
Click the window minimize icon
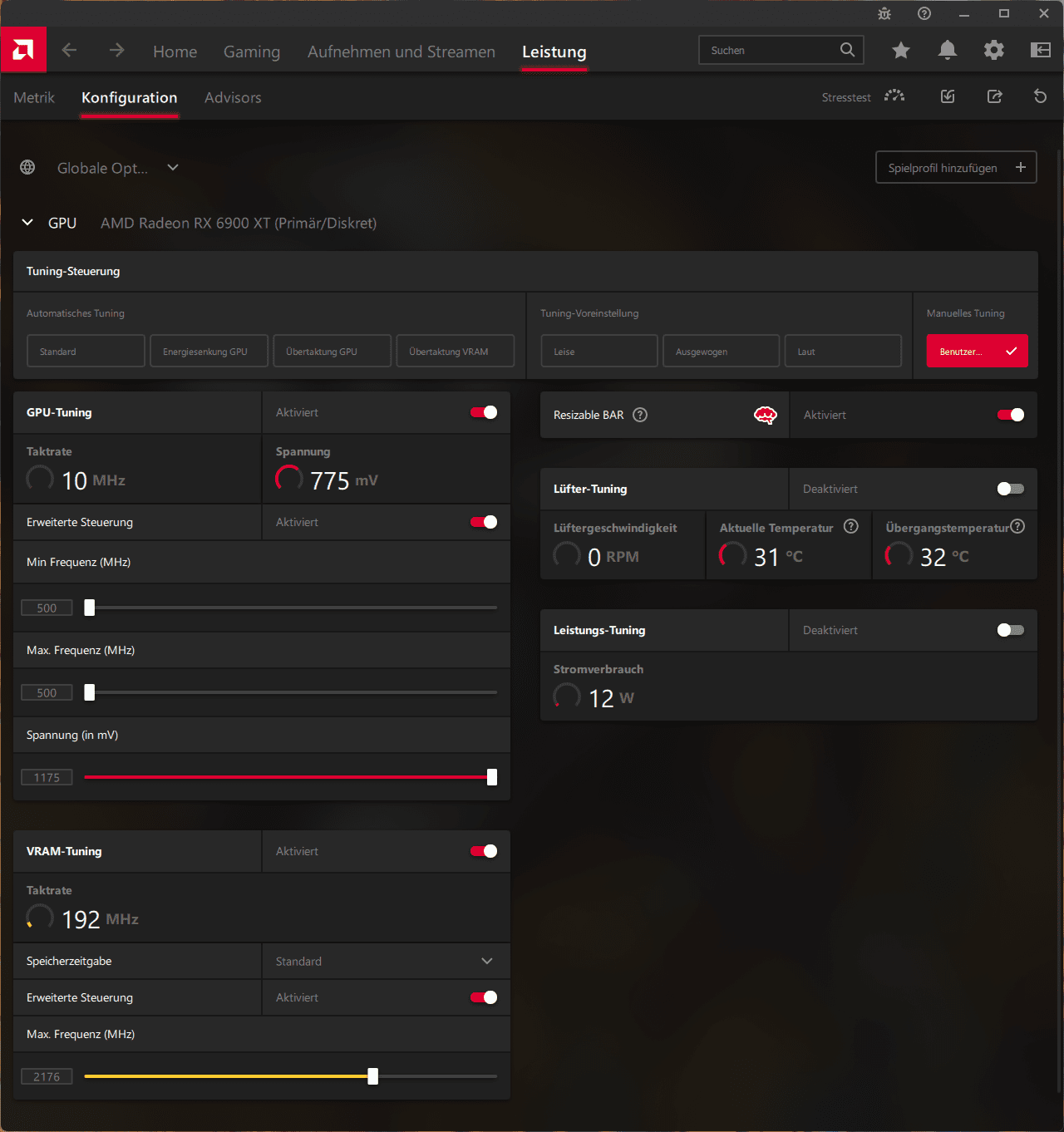[x=964, y=14]
